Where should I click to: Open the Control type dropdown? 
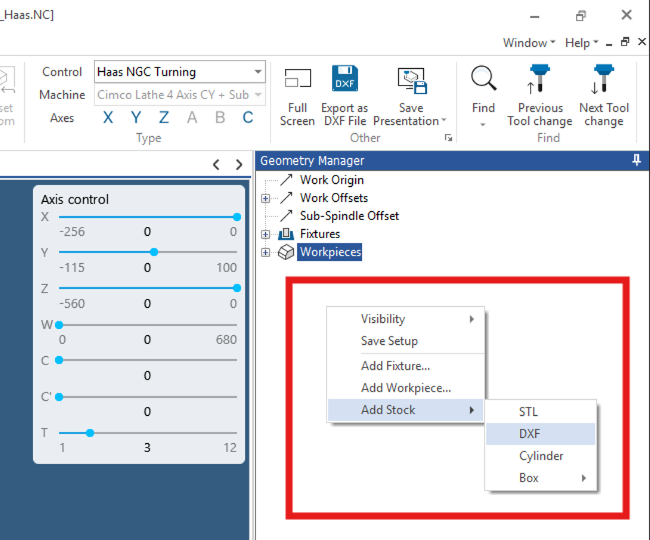click(x=258, y=72)
